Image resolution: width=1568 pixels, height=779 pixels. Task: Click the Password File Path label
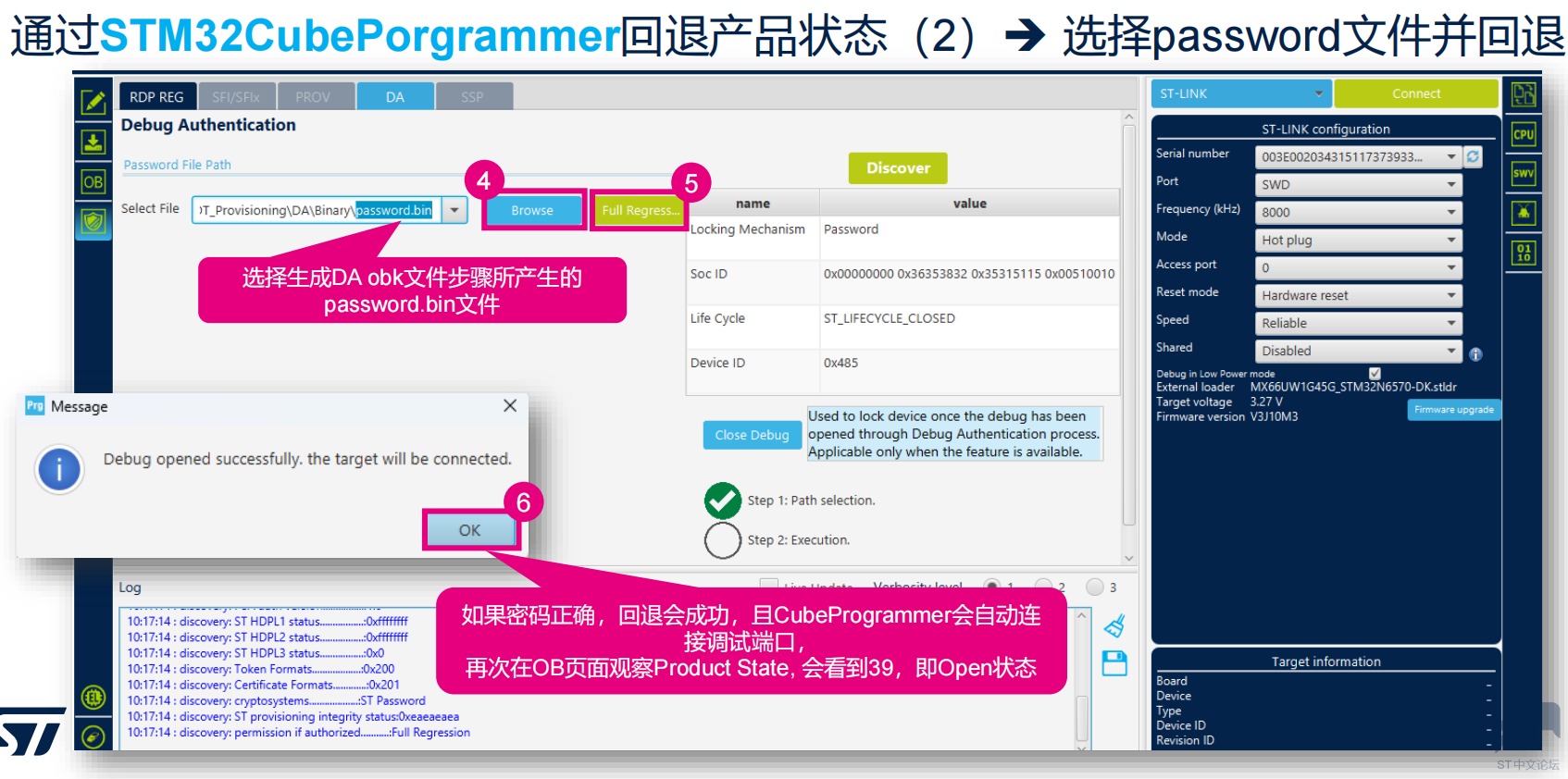pos(177,164)
